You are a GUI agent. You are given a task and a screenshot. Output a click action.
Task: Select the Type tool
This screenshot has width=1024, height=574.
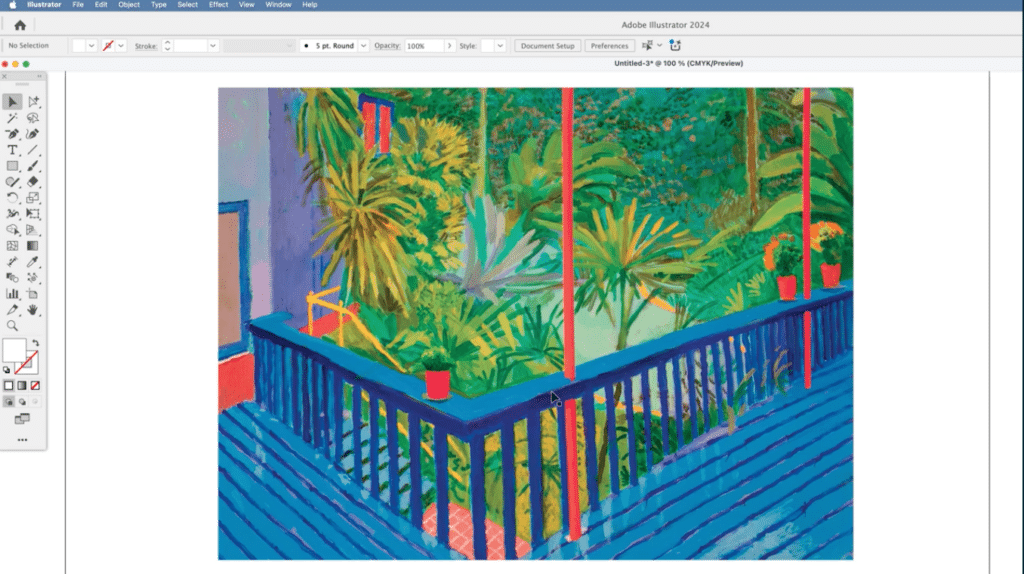pyautogui.click(x=12, y=150)
